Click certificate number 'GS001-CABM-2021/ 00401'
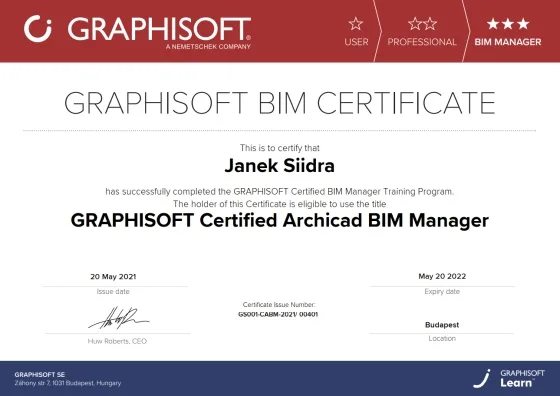This screenshot has height=396, width=560. 278,314
